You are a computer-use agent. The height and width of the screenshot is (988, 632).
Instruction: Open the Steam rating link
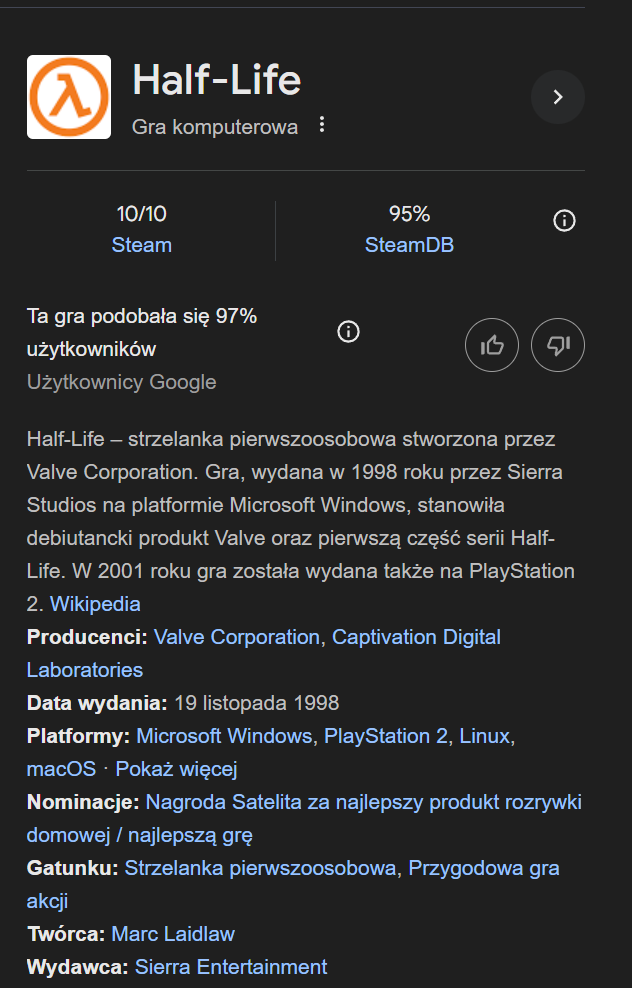pos(141,245)
